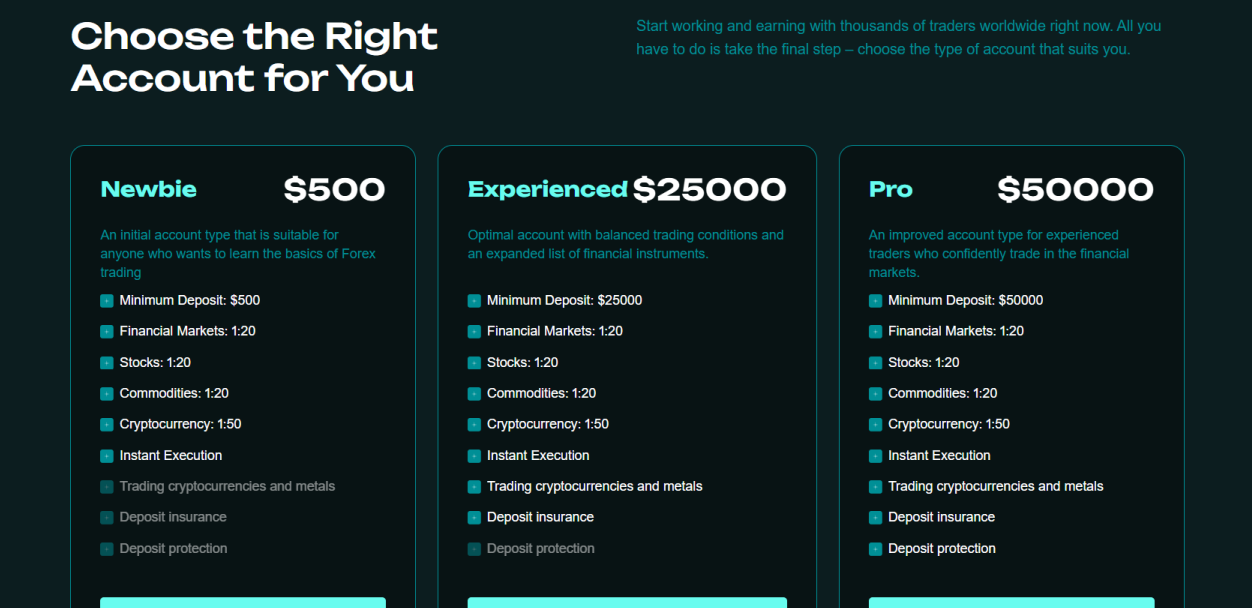Click the Newbie account title
The height and width of the screenshot is (608, 1252).
coord(149,190)
